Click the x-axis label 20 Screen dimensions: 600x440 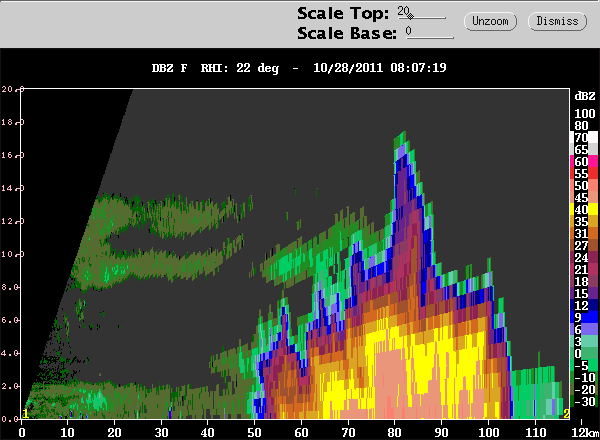114,433
